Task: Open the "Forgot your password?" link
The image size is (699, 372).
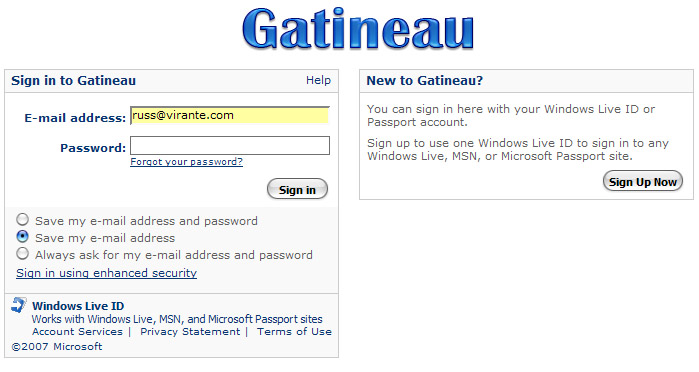Action: [186, 161]
